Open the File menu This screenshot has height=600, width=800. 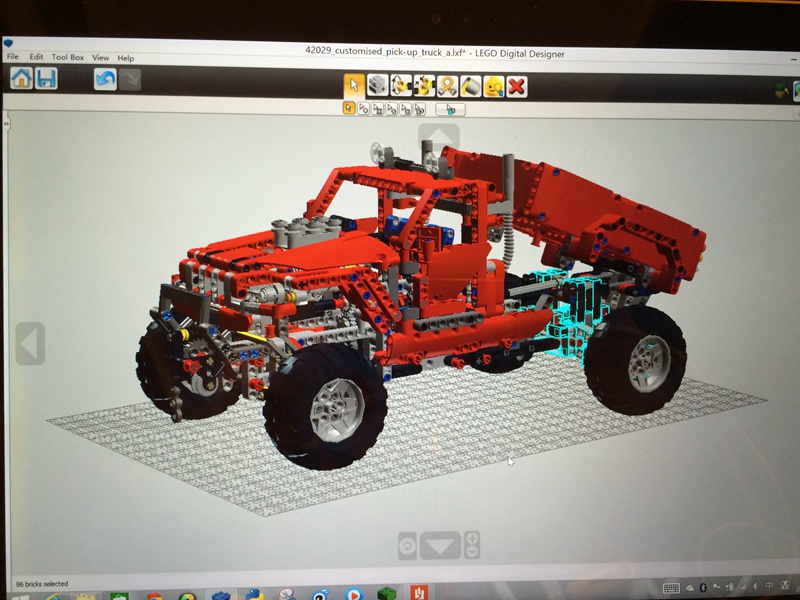13,56
